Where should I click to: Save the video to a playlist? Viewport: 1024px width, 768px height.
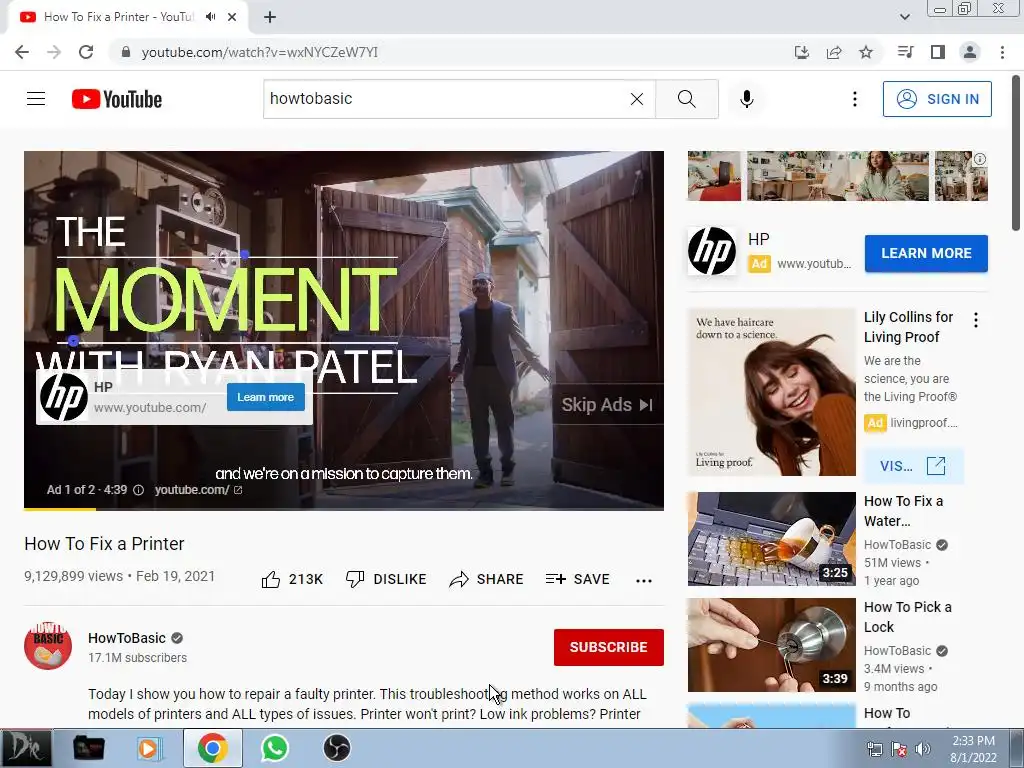577,579
